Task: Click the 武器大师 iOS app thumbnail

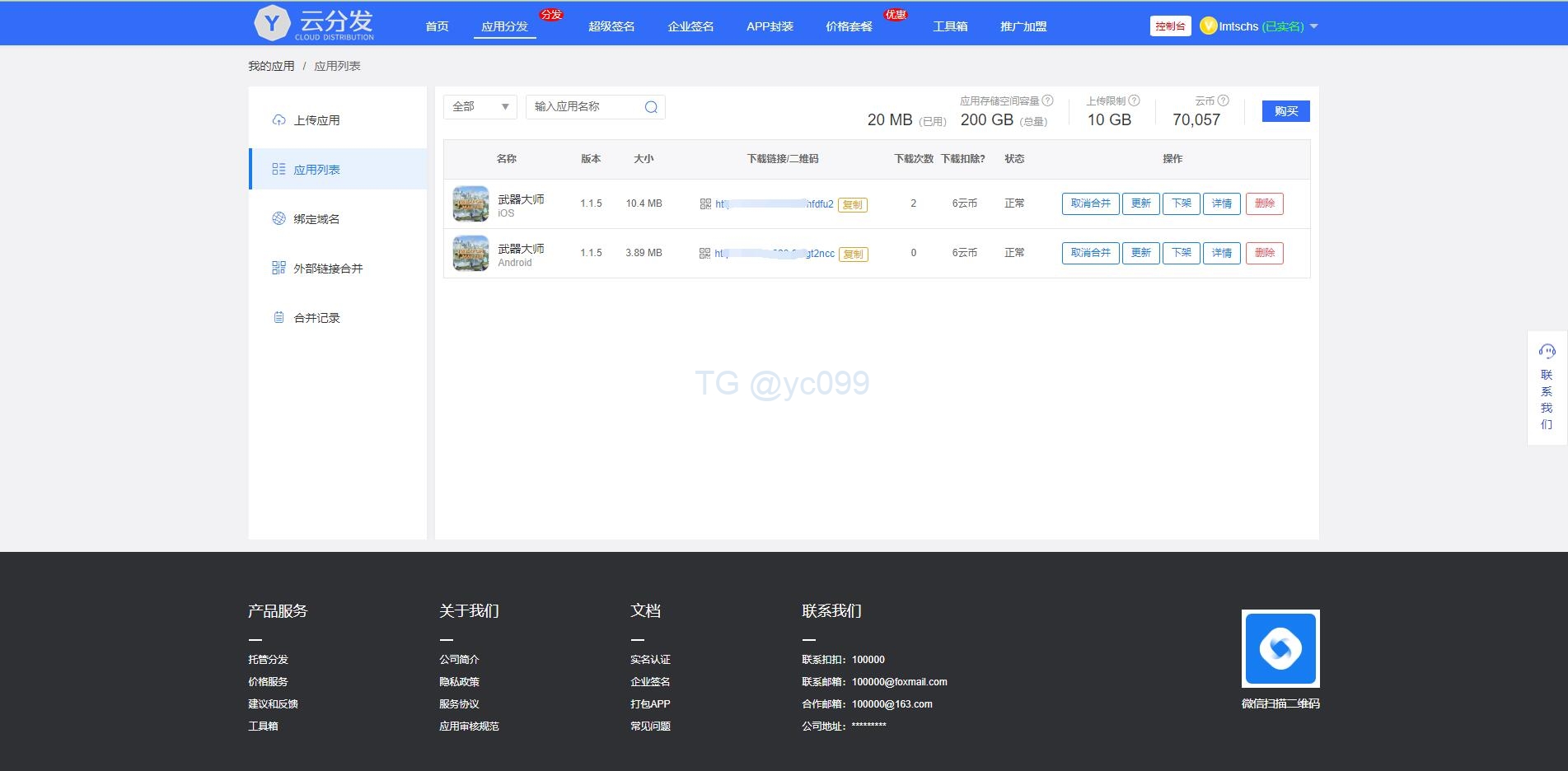Action: click(470, 203)
